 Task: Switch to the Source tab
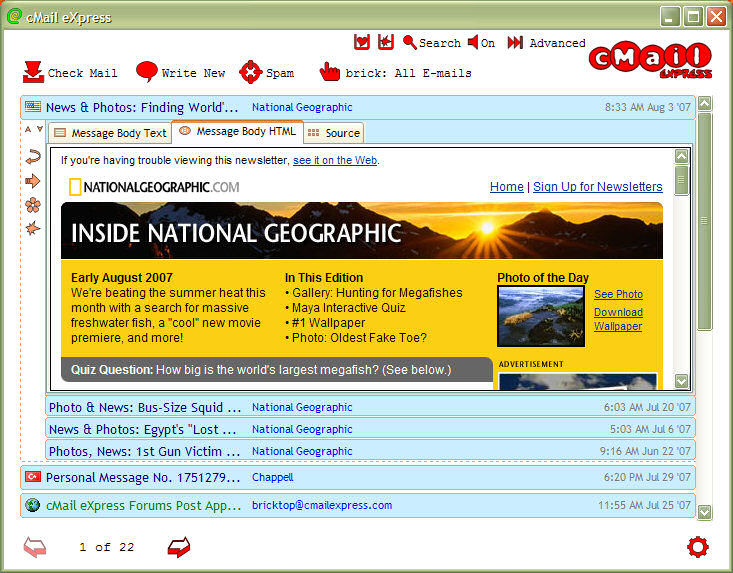point(334,133)
